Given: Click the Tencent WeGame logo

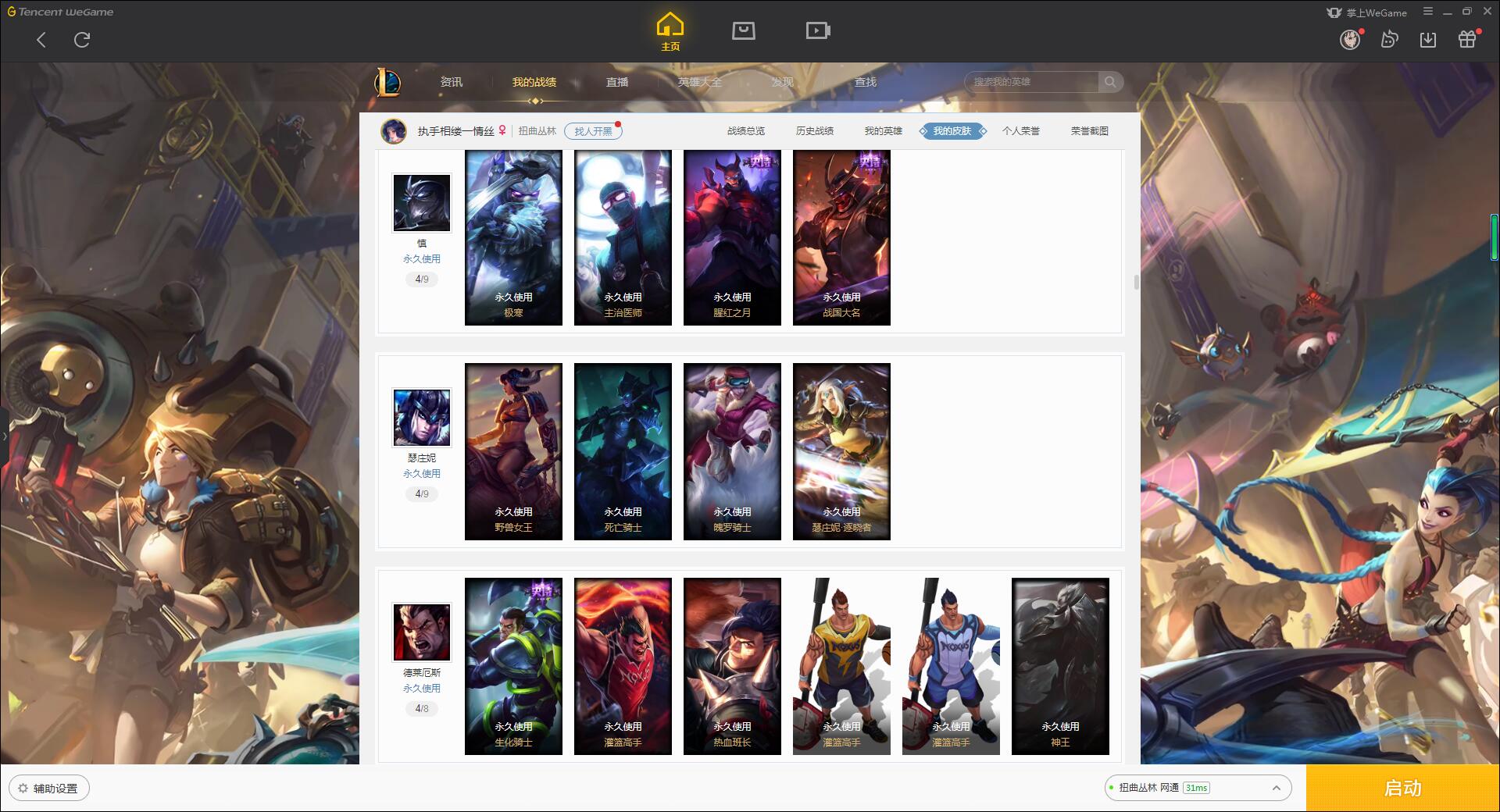Looking at the screenshot, I should [x=60, y=12].
